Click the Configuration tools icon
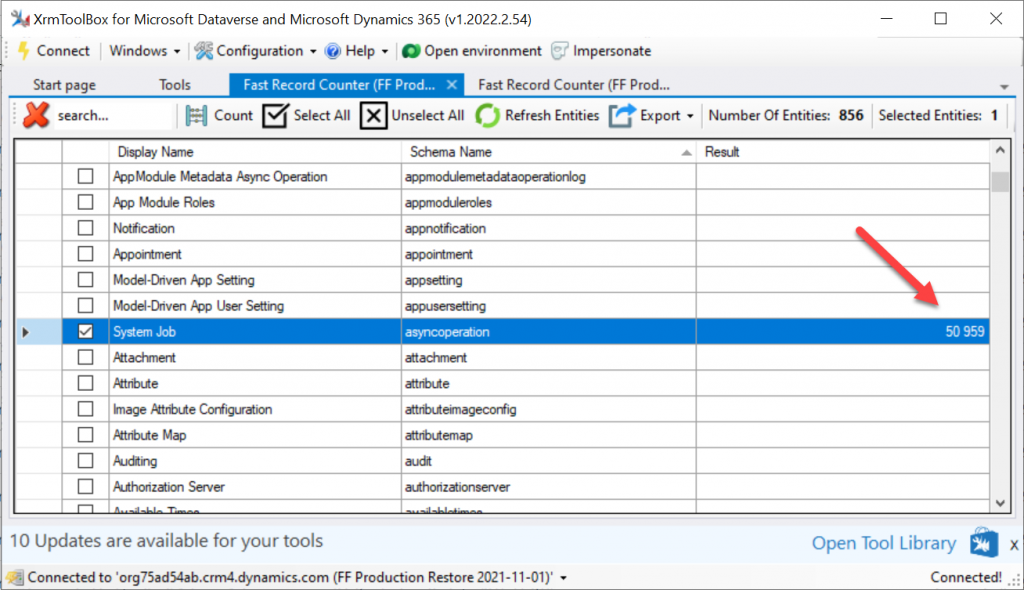The image size is (1024, 590). [x=204, y=51]
